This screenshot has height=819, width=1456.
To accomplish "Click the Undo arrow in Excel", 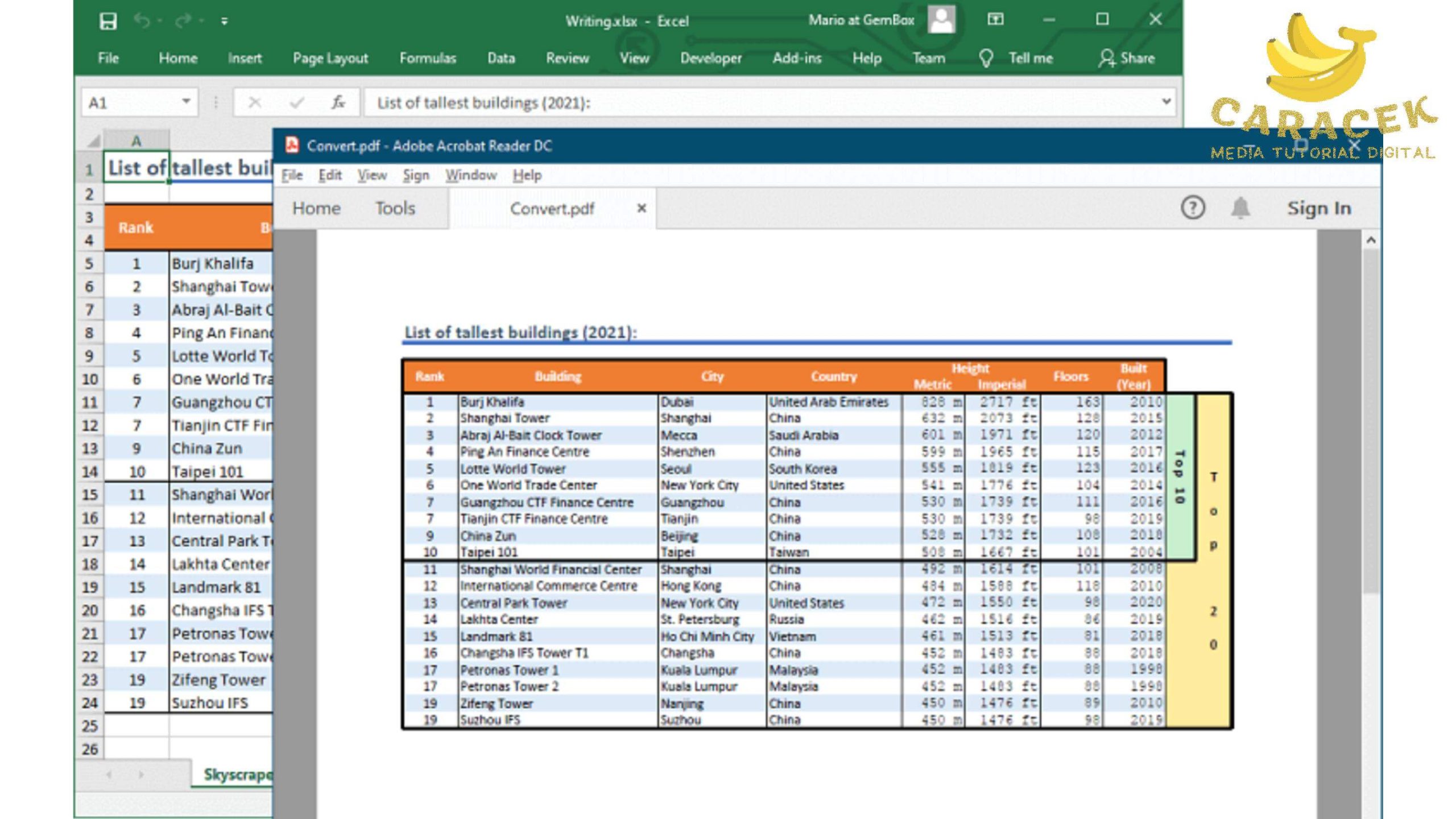I will click(x=142, y=22).
